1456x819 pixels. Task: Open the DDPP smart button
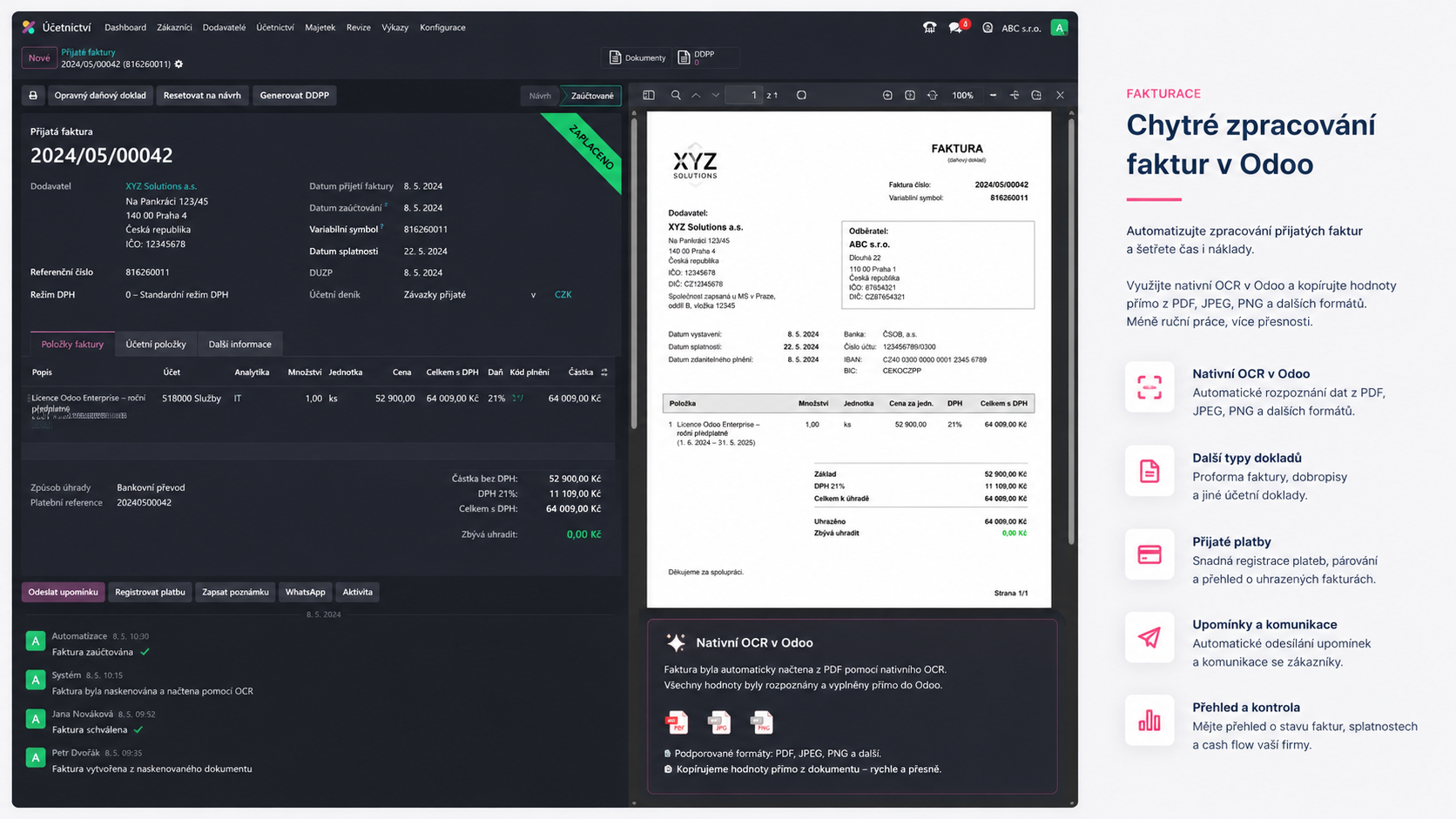tap(704, 57)
